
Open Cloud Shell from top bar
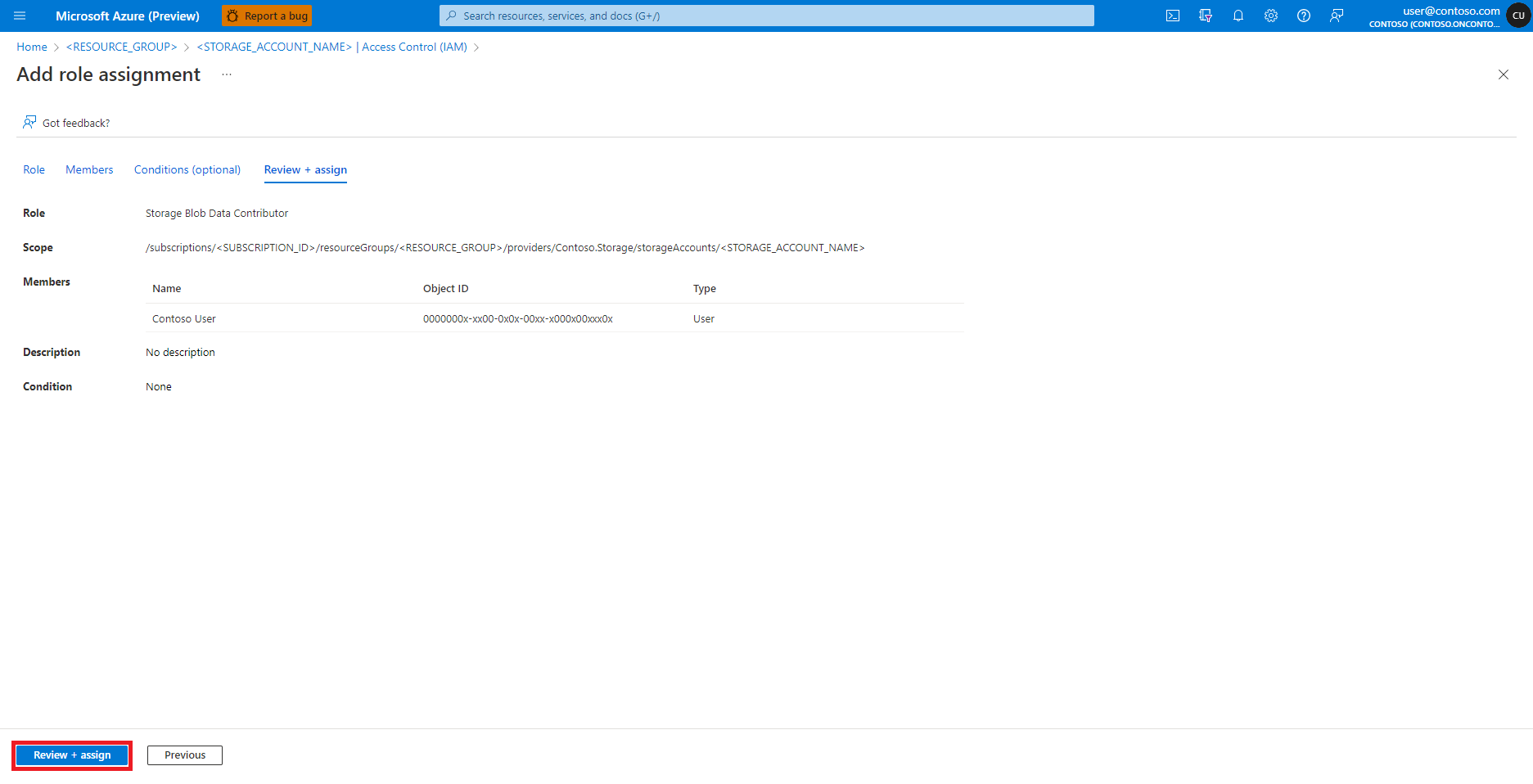(x=1173, y=16)
